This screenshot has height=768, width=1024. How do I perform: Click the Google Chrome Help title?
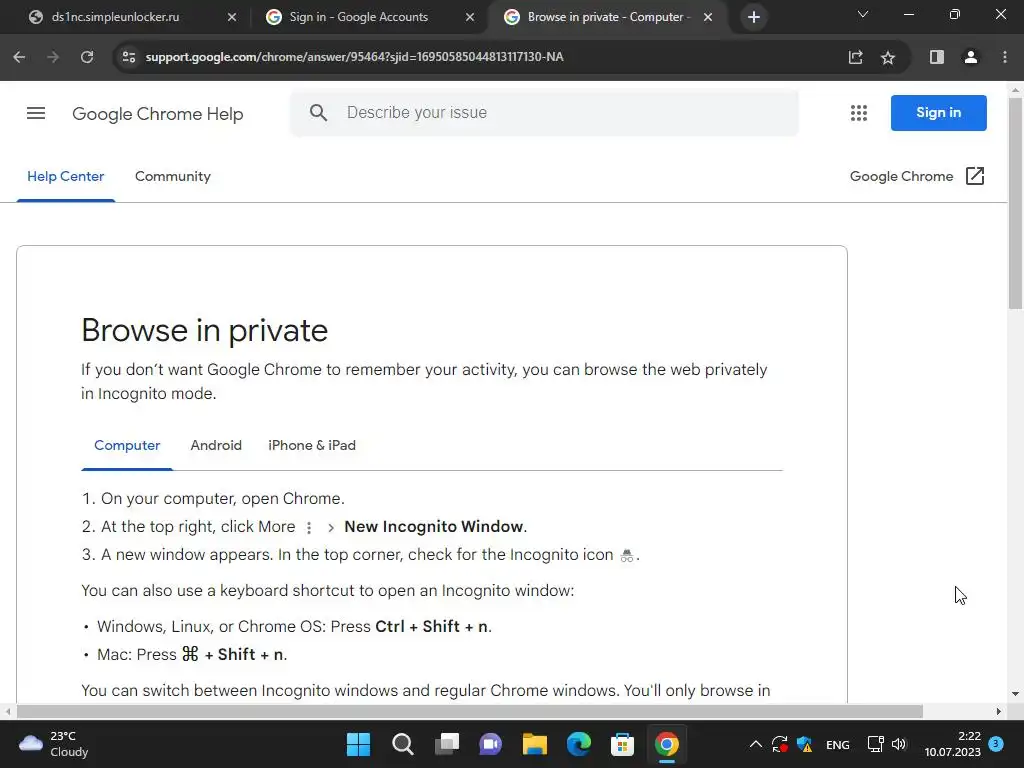point(157,114)
